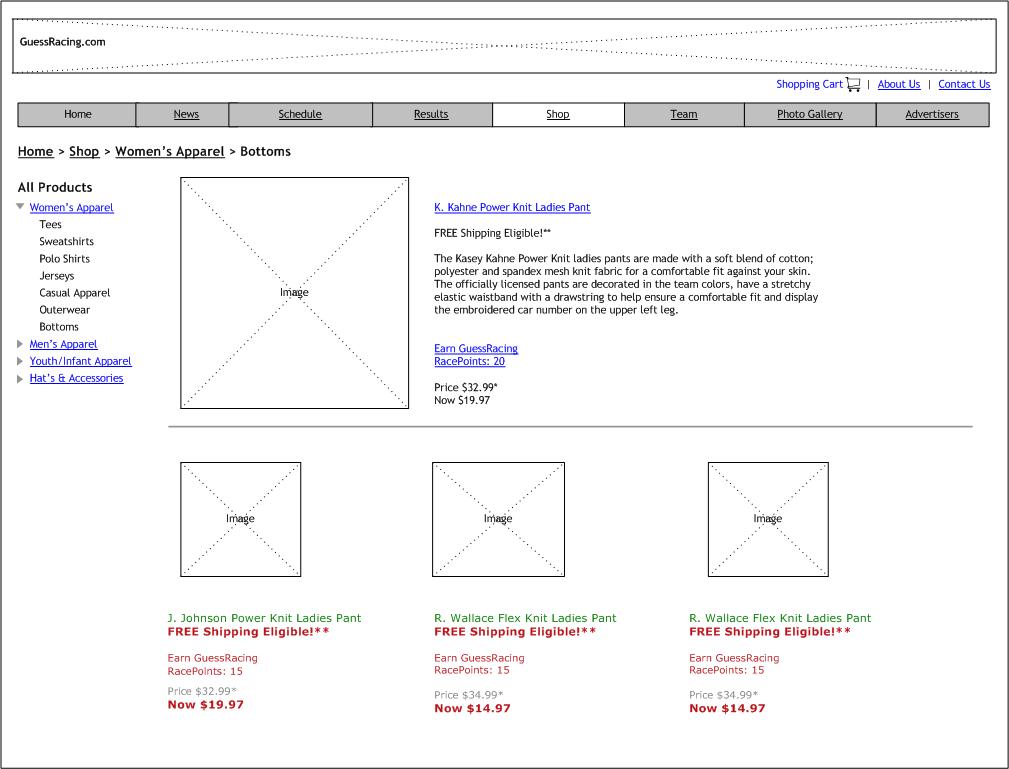
Task: Click the GuessRacing.com header banner
Action: coord(504,46)
